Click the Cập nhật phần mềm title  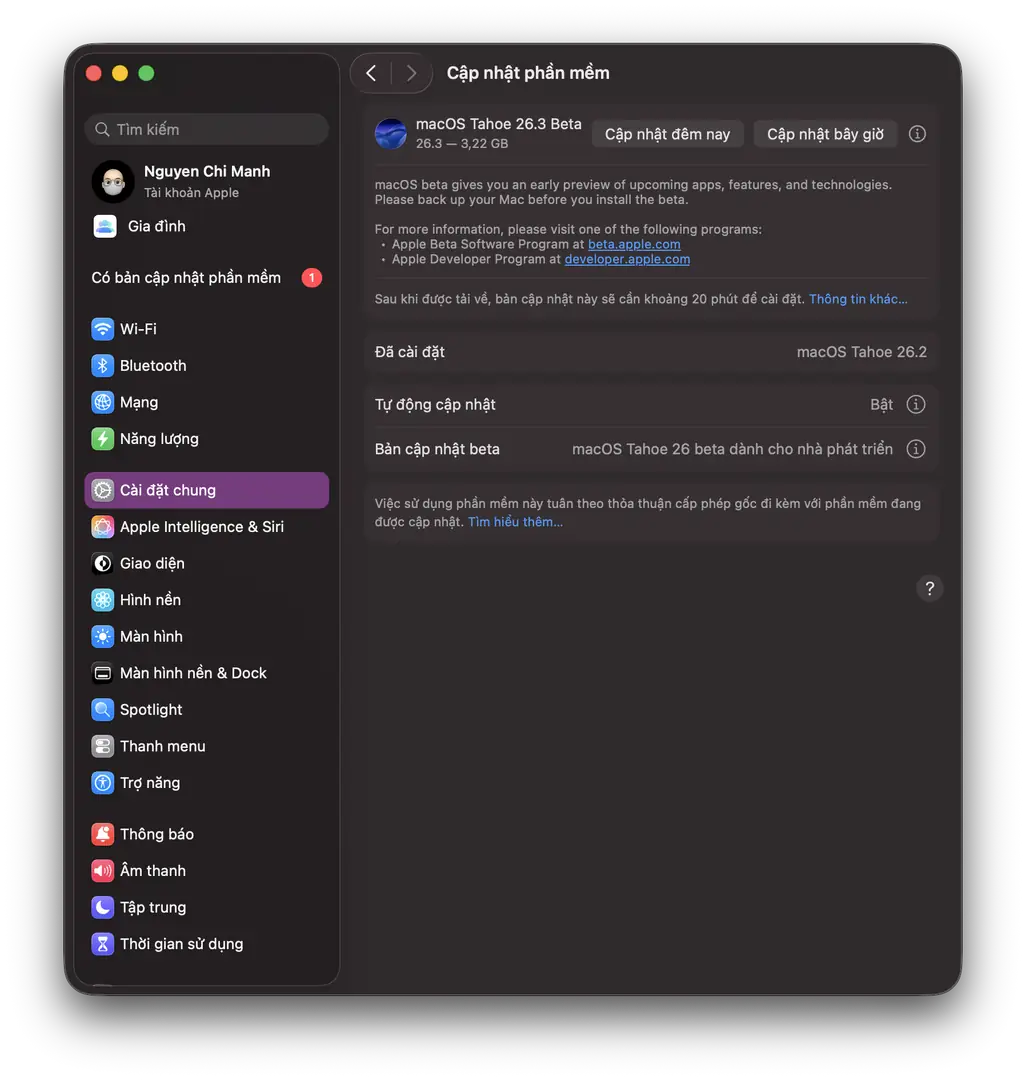[528, 73]
